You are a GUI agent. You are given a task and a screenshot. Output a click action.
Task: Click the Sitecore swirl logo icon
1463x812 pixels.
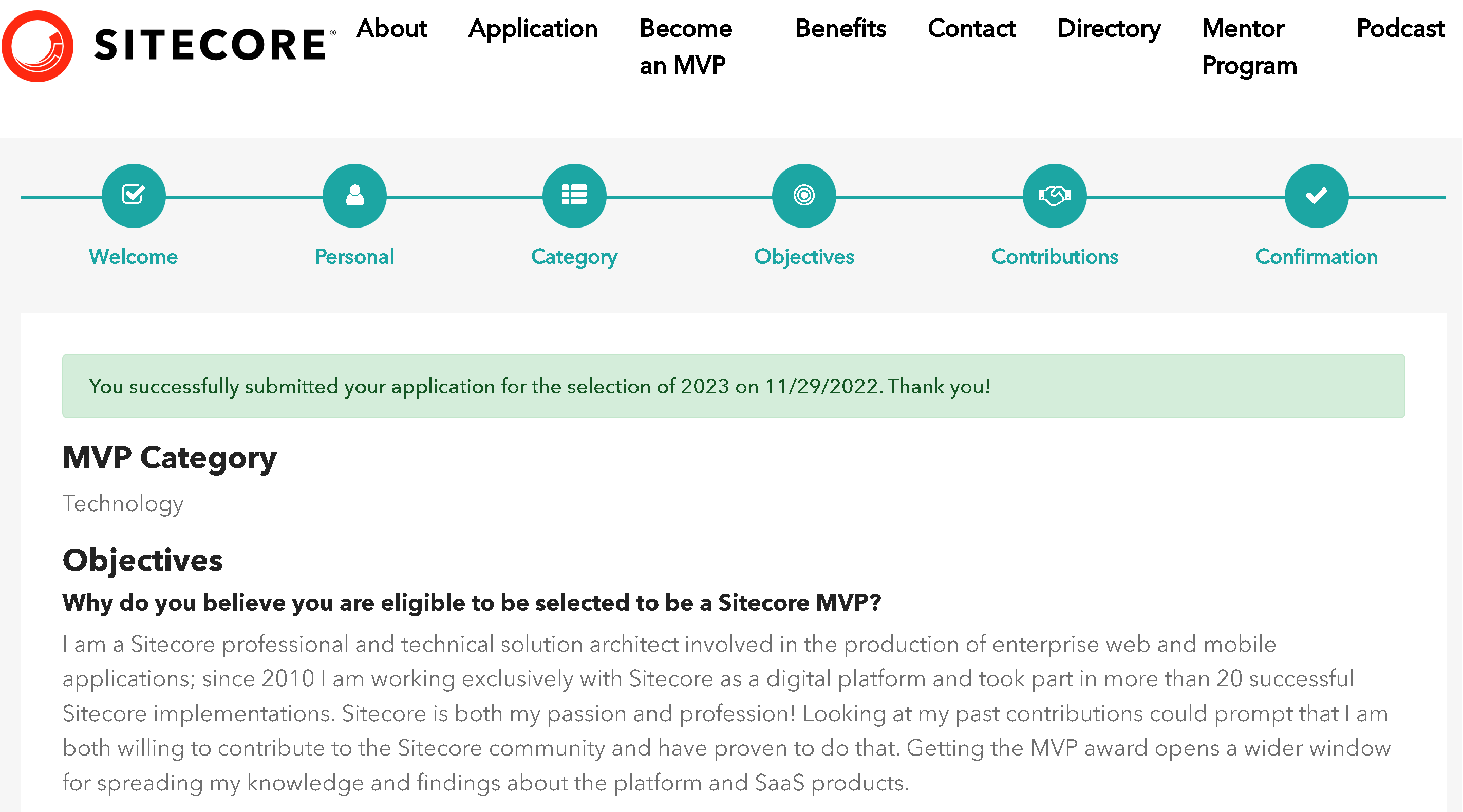pos(37,46)
